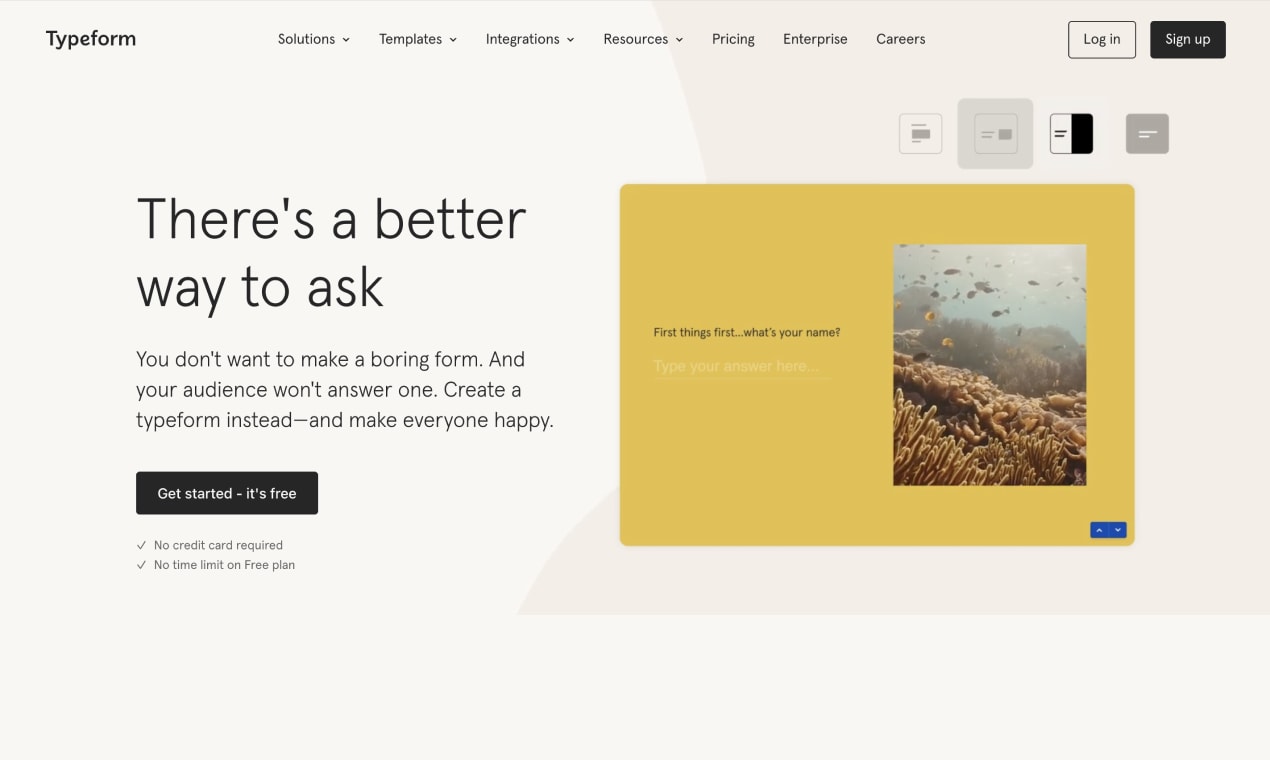Open the Pricing page
Viewport: 1270px width, 760px height.
(x=733, y=39)
